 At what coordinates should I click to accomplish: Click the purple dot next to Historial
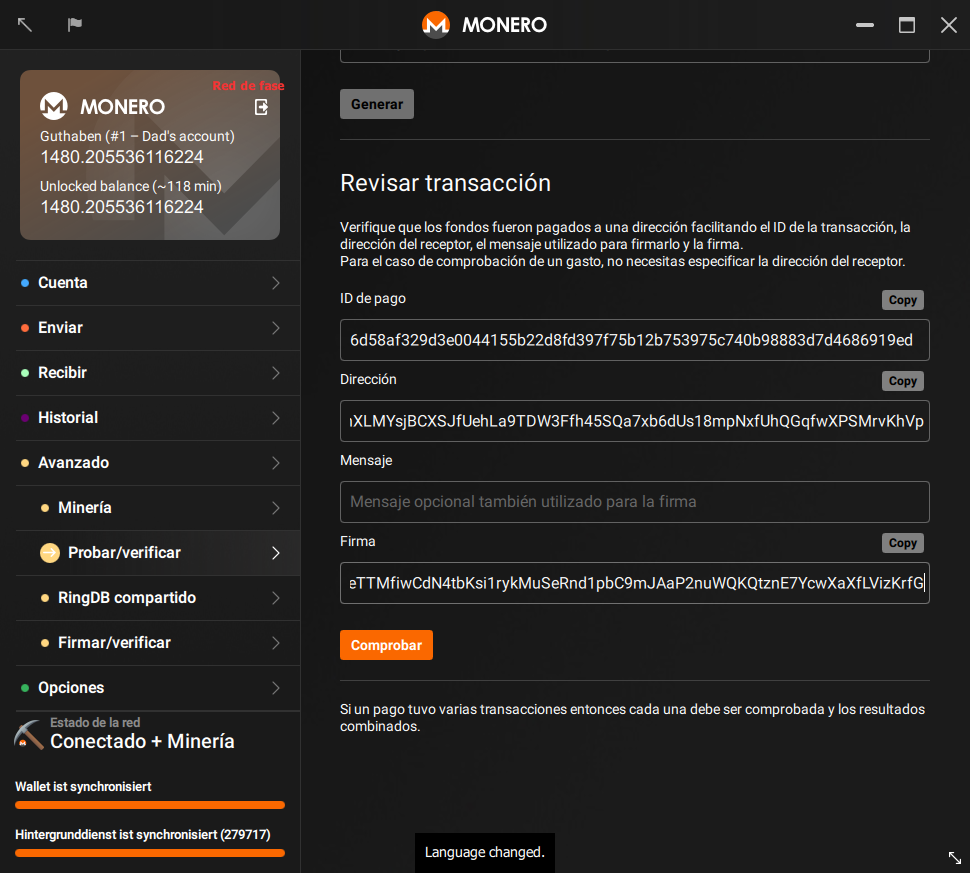25,418
